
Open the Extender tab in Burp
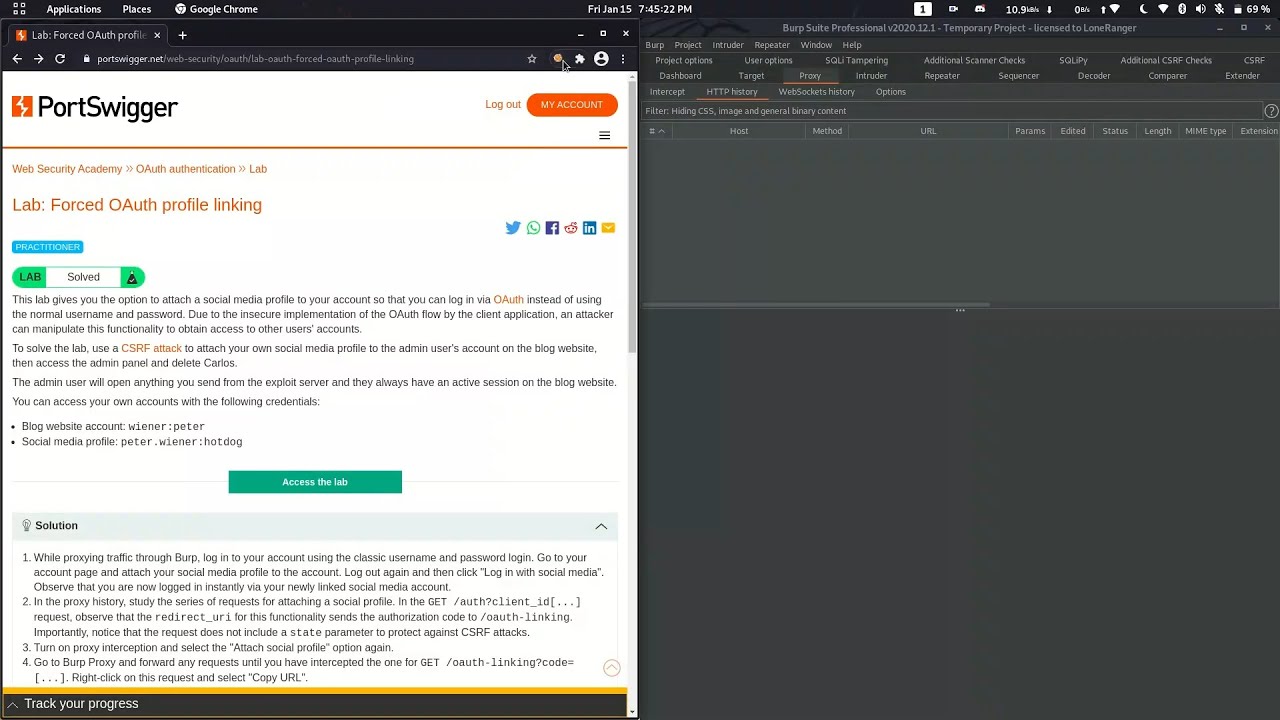pos(1243,76)
